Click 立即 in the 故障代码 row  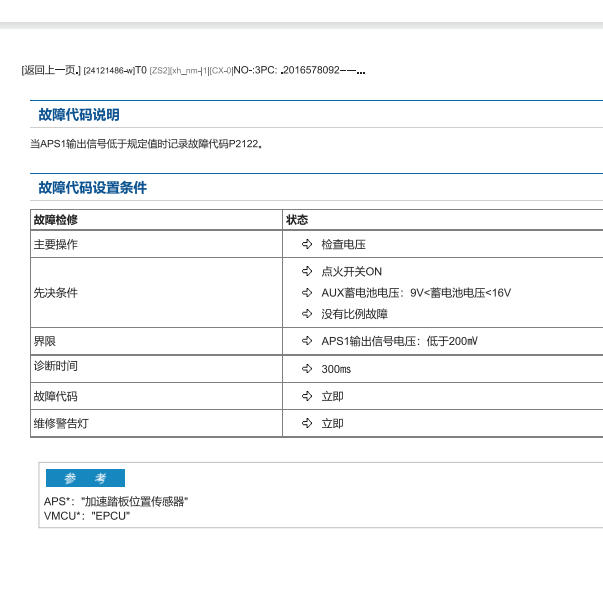(x=333, y=396)
